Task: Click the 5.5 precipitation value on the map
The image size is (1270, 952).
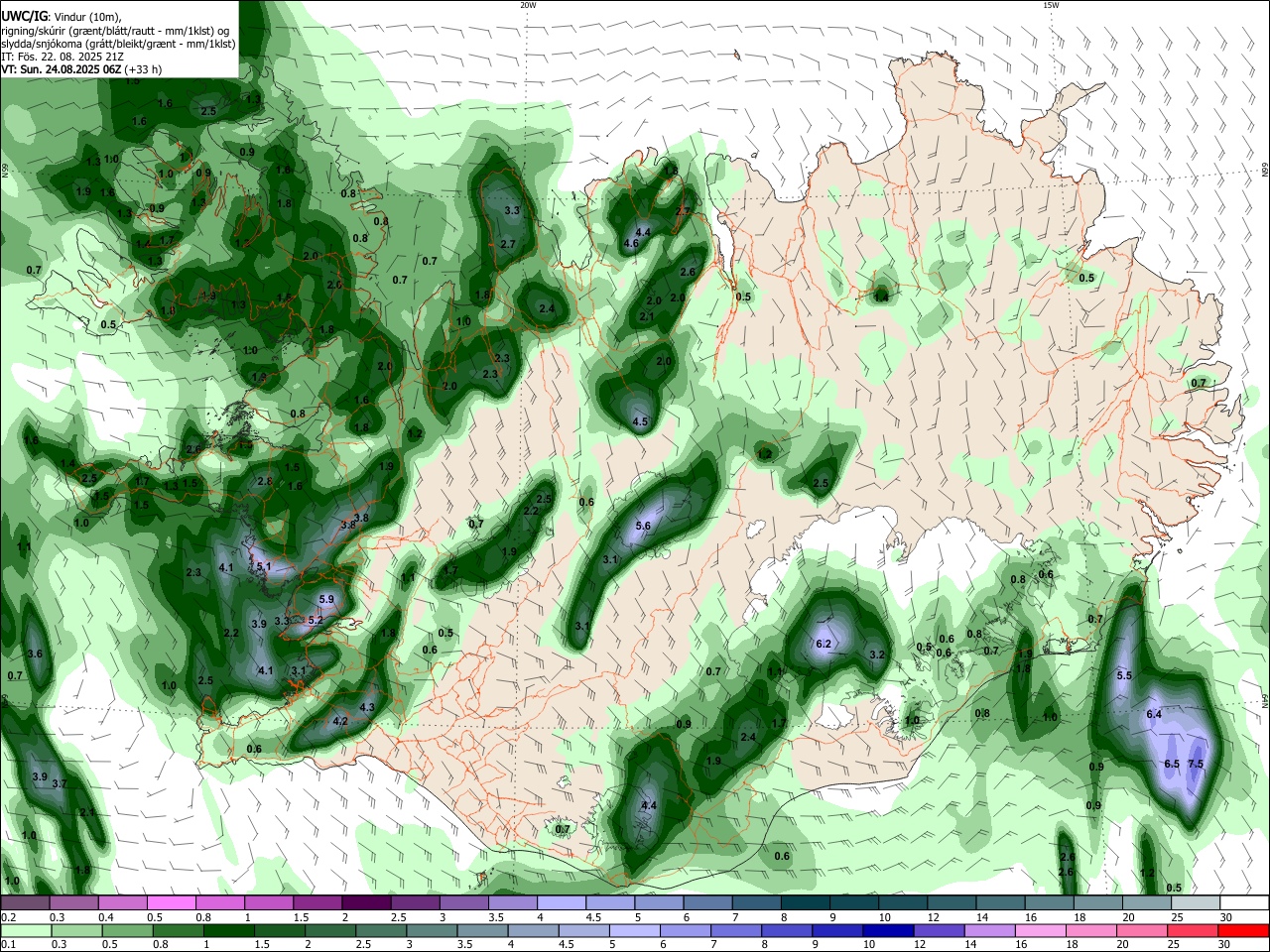Action: pyautogui.click(x=1124, y=676)
